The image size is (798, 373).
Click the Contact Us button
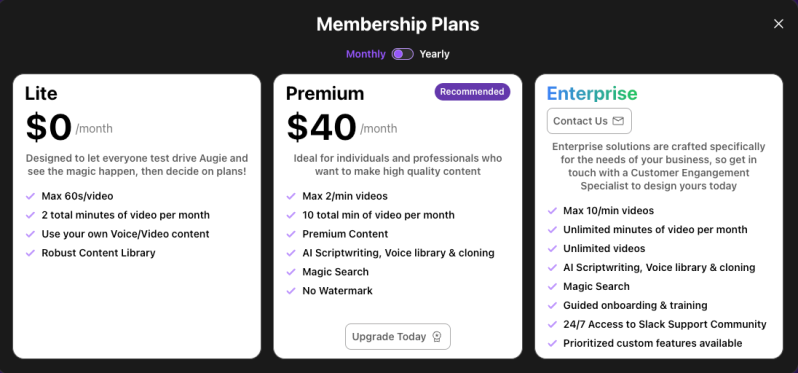click(x=589, y=121)
